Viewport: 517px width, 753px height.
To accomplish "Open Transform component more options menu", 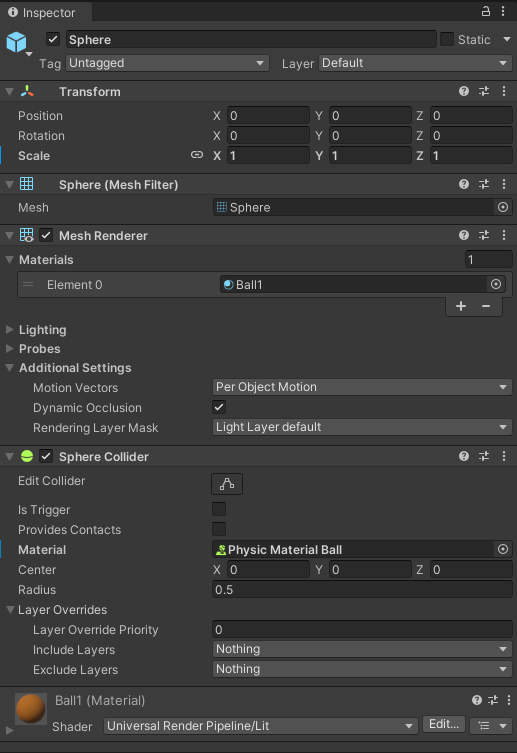I will click(504, 91).
